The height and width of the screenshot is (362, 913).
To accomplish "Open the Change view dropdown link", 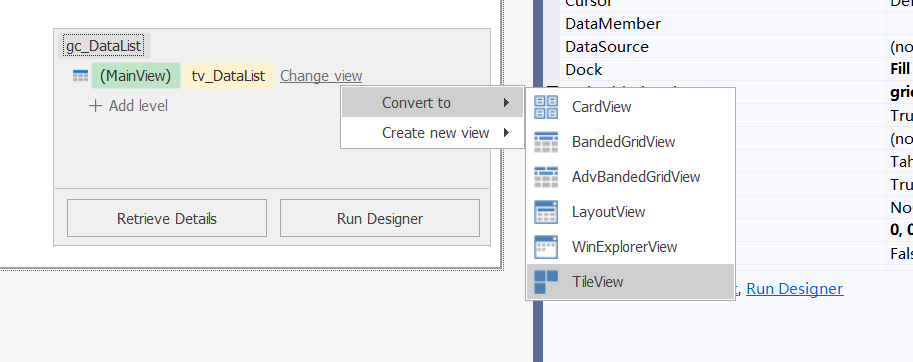I will tap(321, 76).
